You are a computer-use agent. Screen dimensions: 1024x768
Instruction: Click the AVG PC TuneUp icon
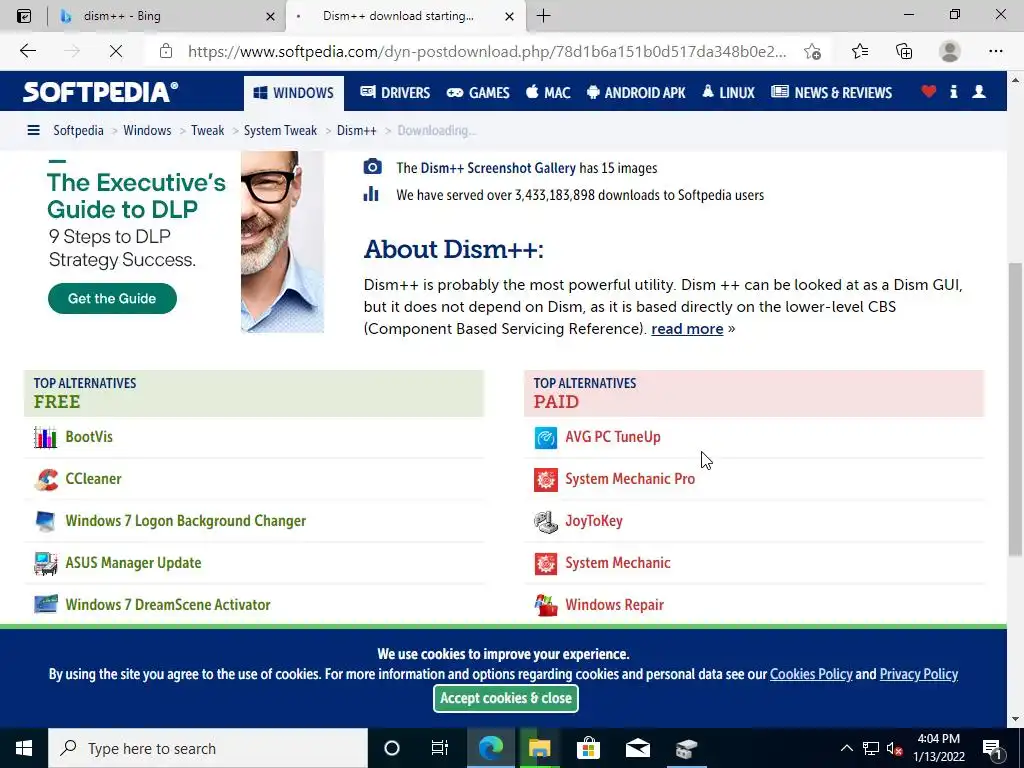point(546,437)
